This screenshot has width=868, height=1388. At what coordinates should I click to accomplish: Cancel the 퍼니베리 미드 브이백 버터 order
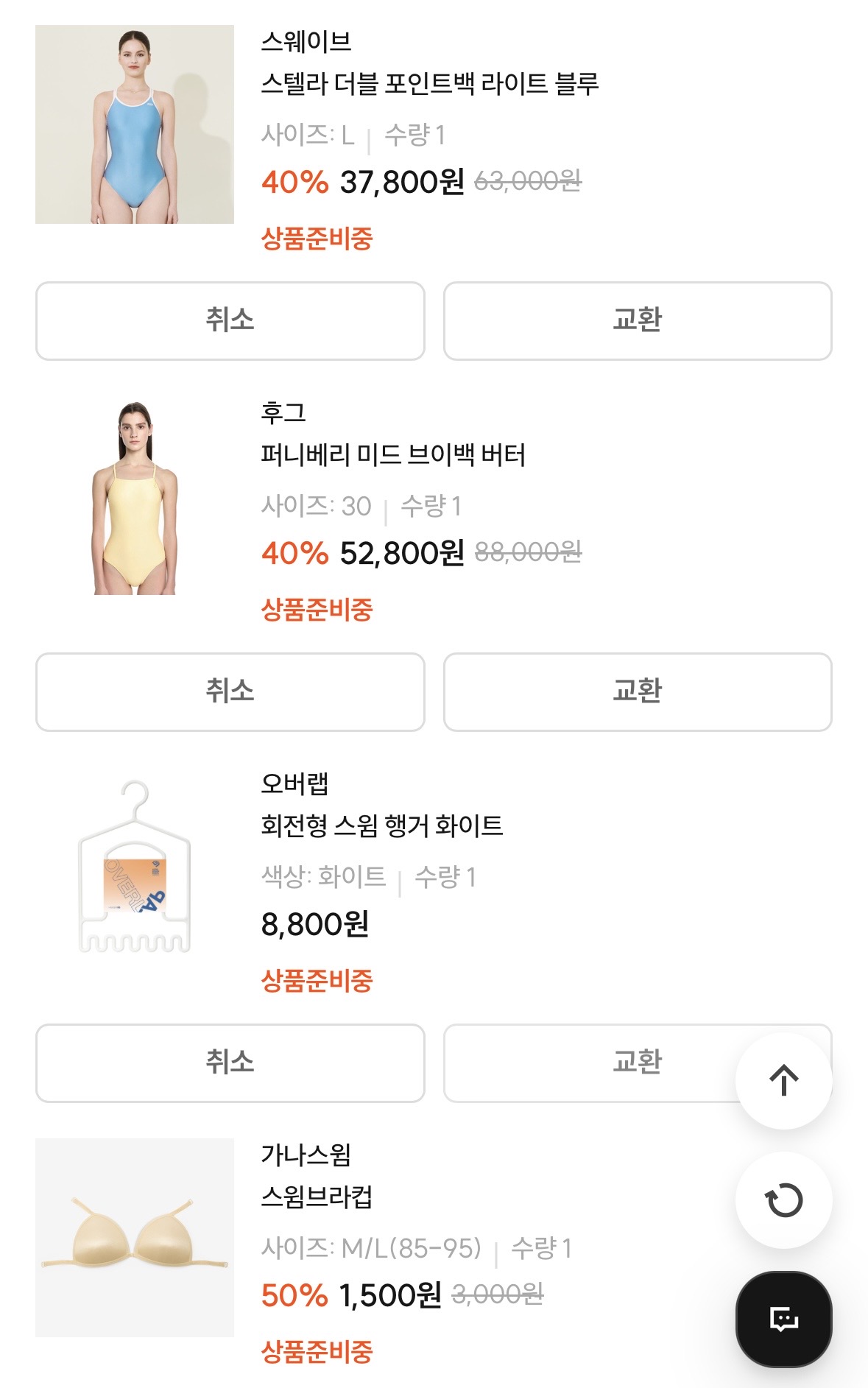[x=230, y=692]
